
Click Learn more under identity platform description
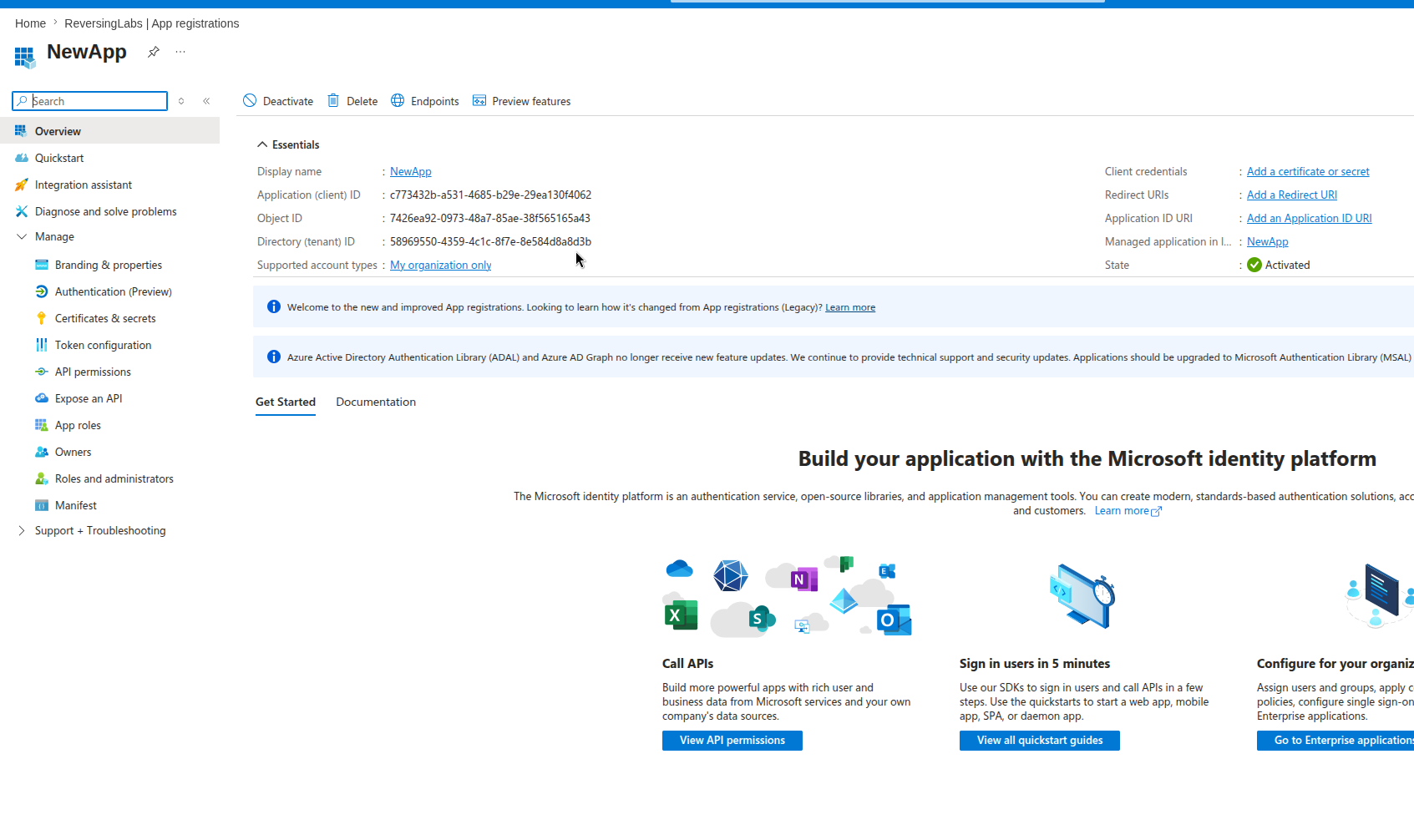pyautogui.click(x=1128, y=510)
